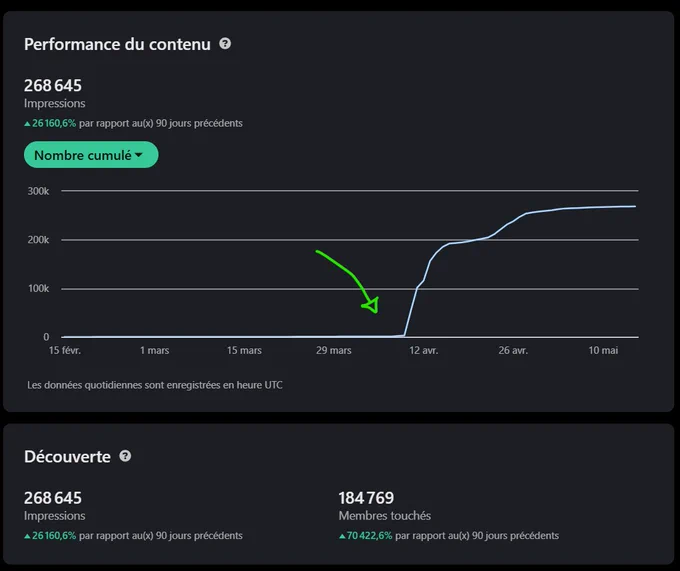Click the 15 févr. date label
The height and width of the screenshot is (571, 680).
tap(65, 350)
